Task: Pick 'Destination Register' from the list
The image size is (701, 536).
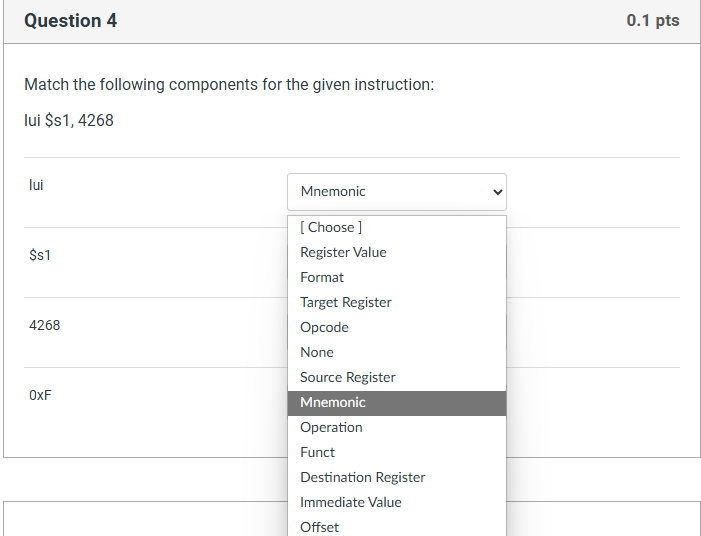Action: (397, 478)
